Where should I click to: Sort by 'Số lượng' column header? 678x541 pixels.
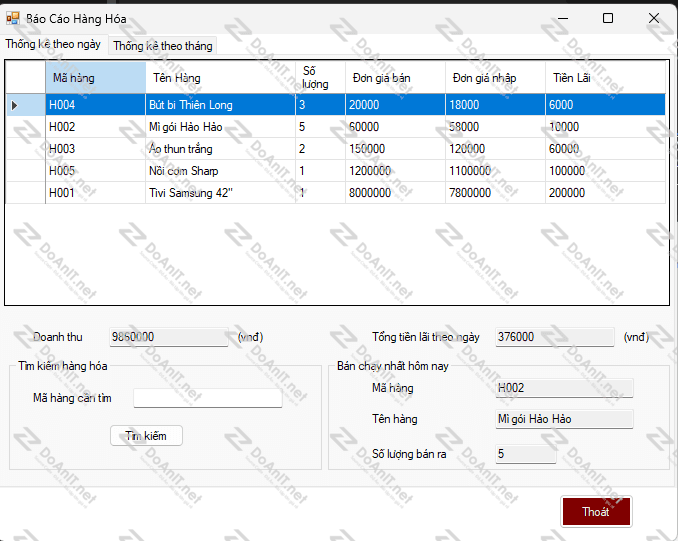(x=319, y=78)
